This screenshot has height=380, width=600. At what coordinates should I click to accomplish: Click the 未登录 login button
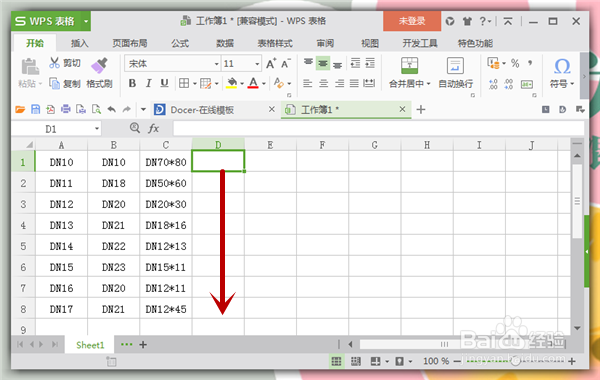412,21
